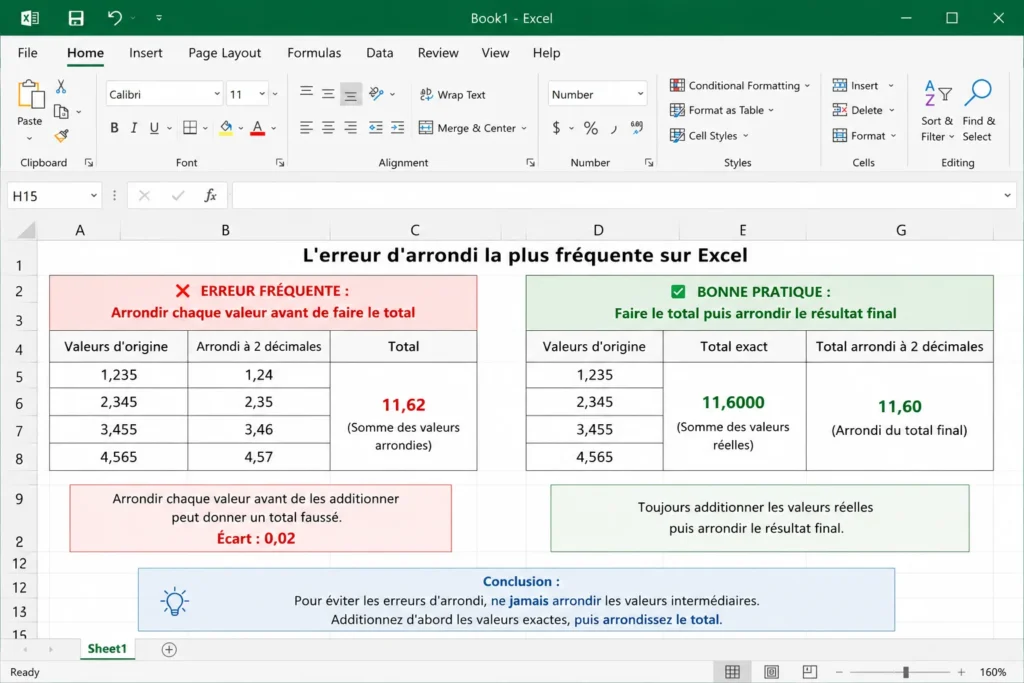1024x683 pixels.
Task: Click the Cut scissors icon
Action: point(61,86)
